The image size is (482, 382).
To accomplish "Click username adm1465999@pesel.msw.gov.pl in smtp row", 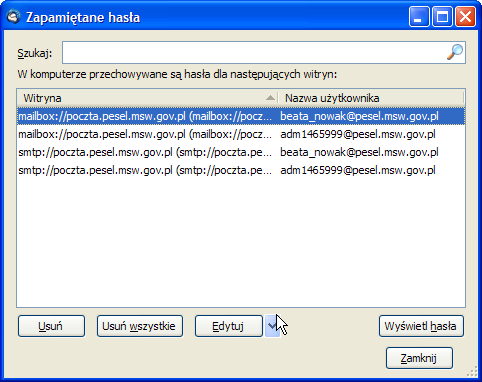I will tap(358, 170).
